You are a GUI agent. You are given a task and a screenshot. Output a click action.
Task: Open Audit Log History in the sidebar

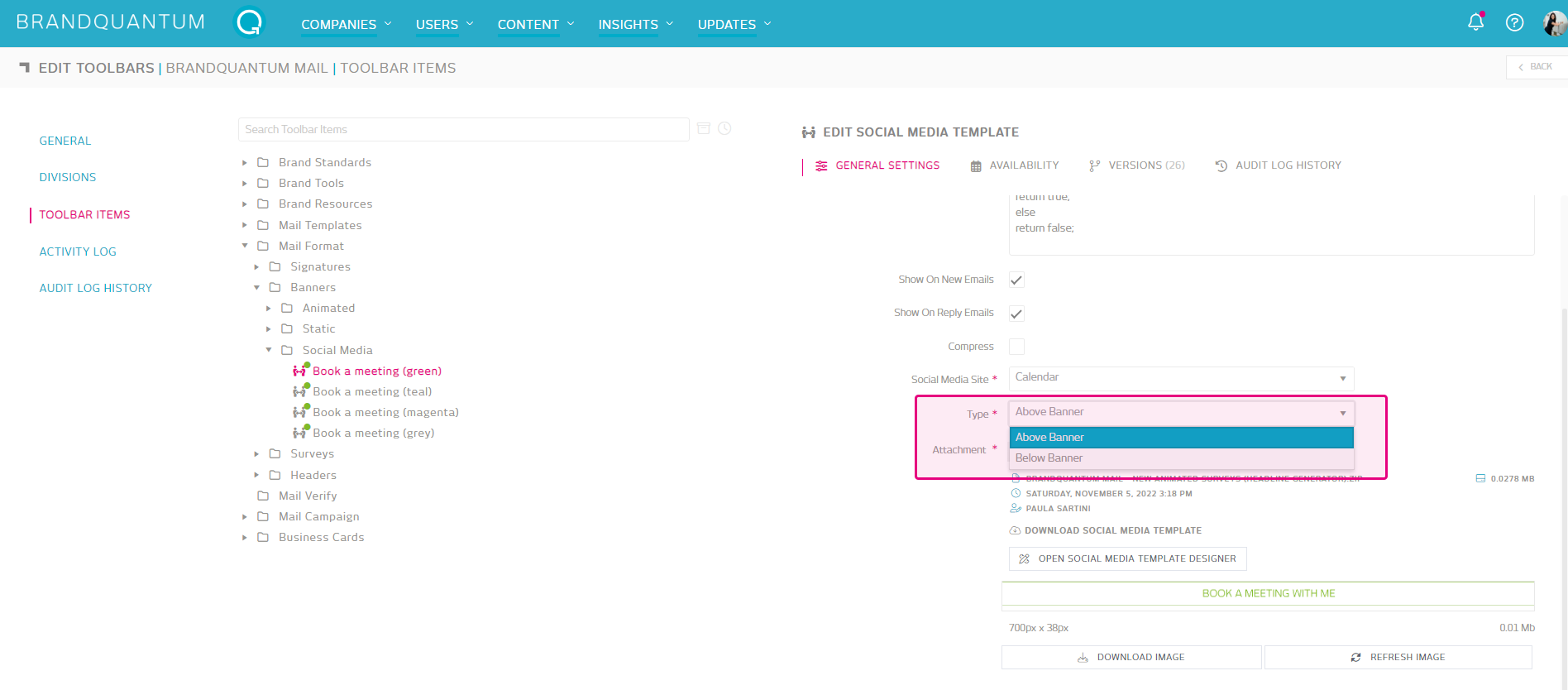click(x=96, y=288)
